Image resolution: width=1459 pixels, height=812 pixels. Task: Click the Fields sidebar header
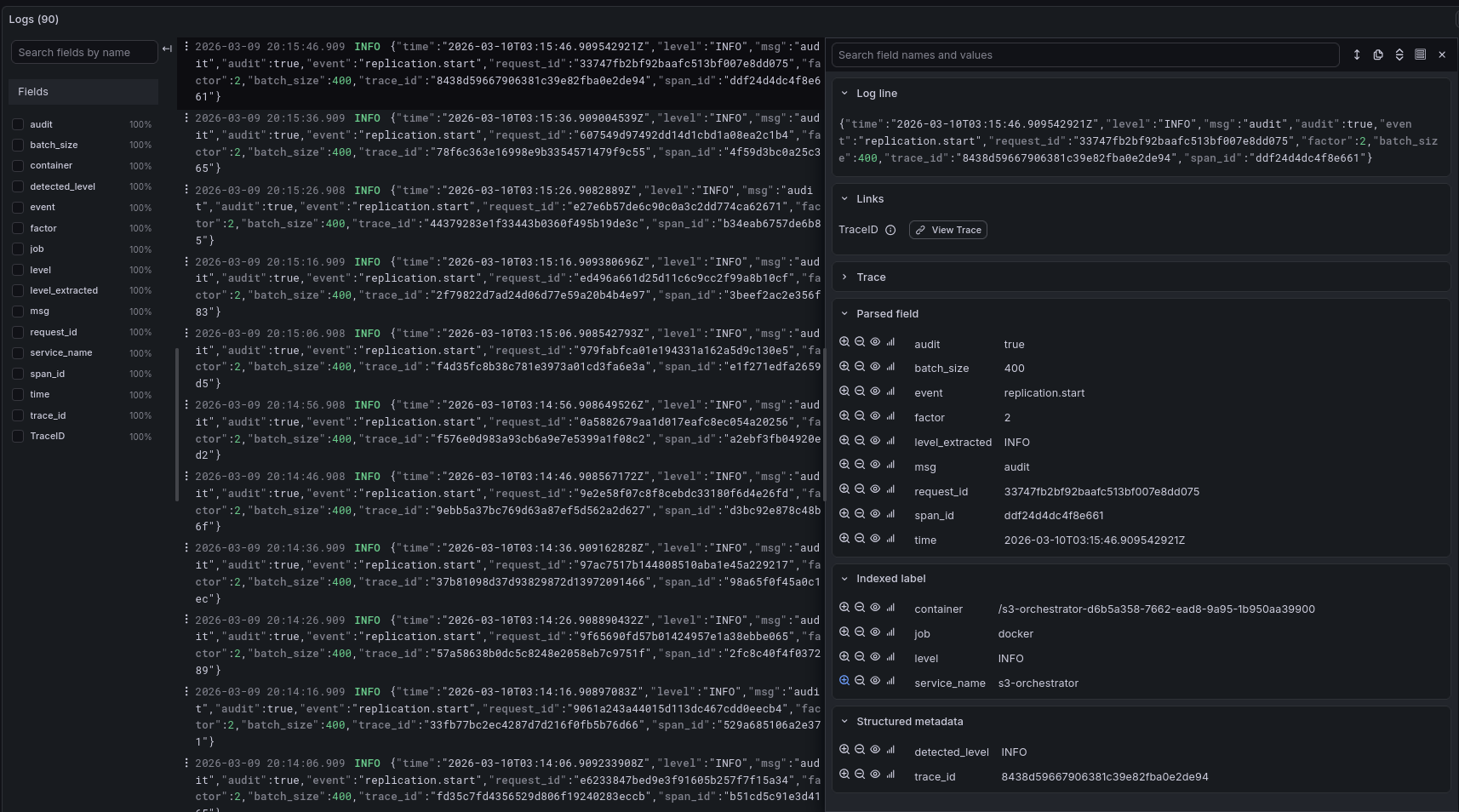tap(84, 92)
